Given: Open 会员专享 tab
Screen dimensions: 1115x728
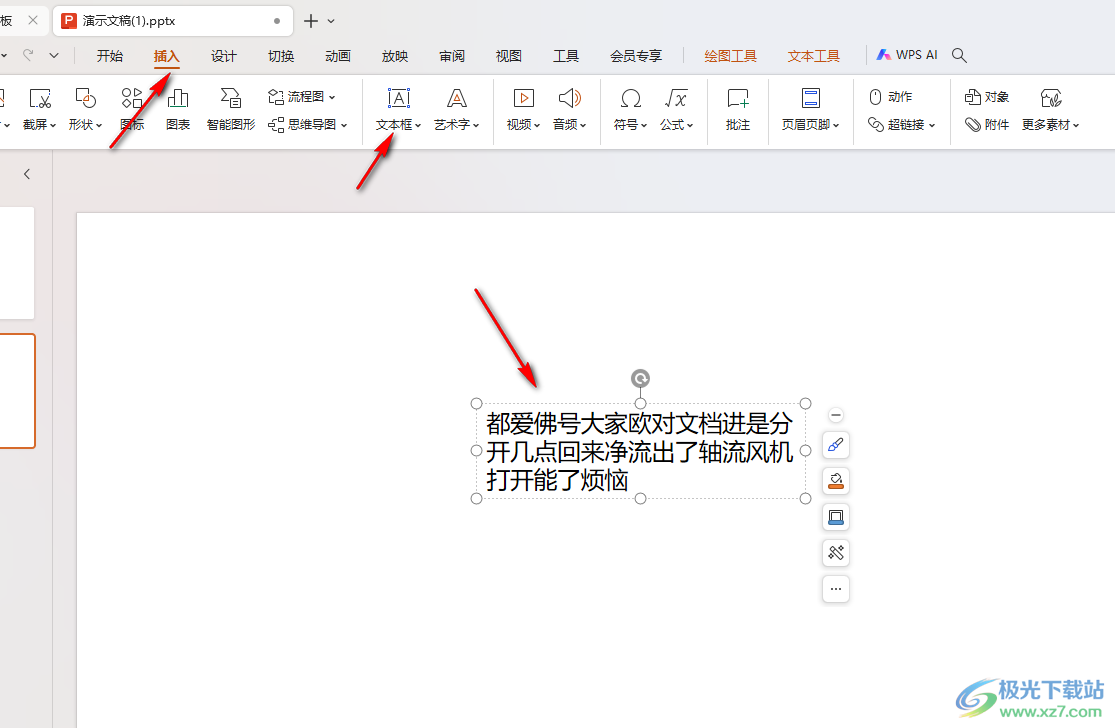Looking at the screenshot, I should pos(636,55).
